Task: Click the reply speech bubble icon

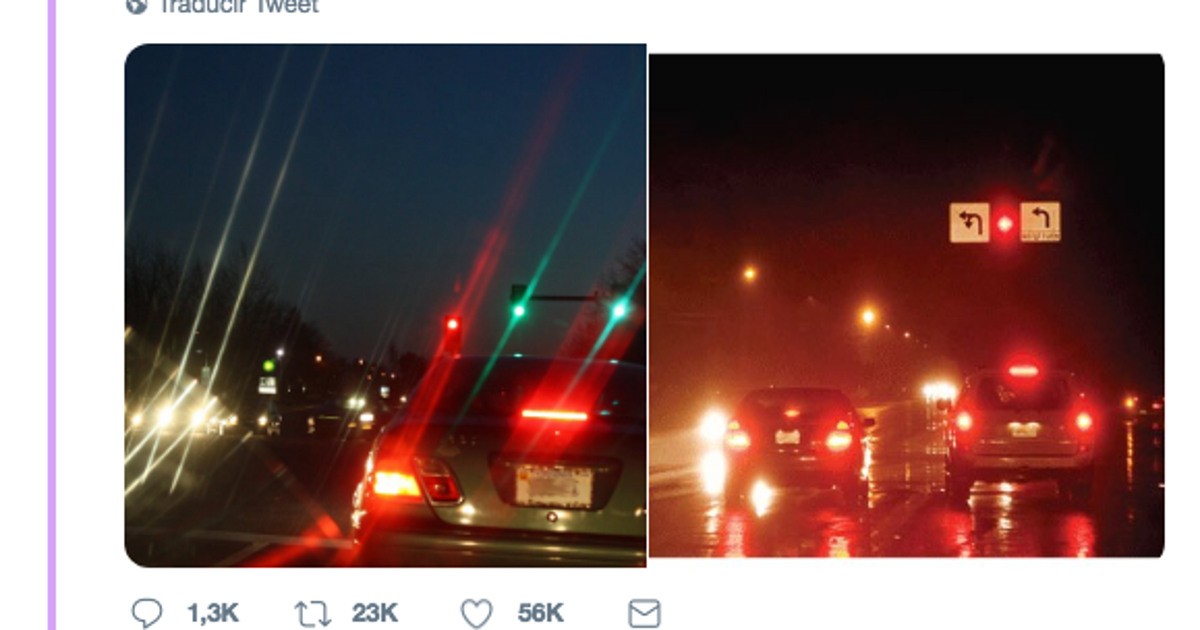Action: coord(147,613)
